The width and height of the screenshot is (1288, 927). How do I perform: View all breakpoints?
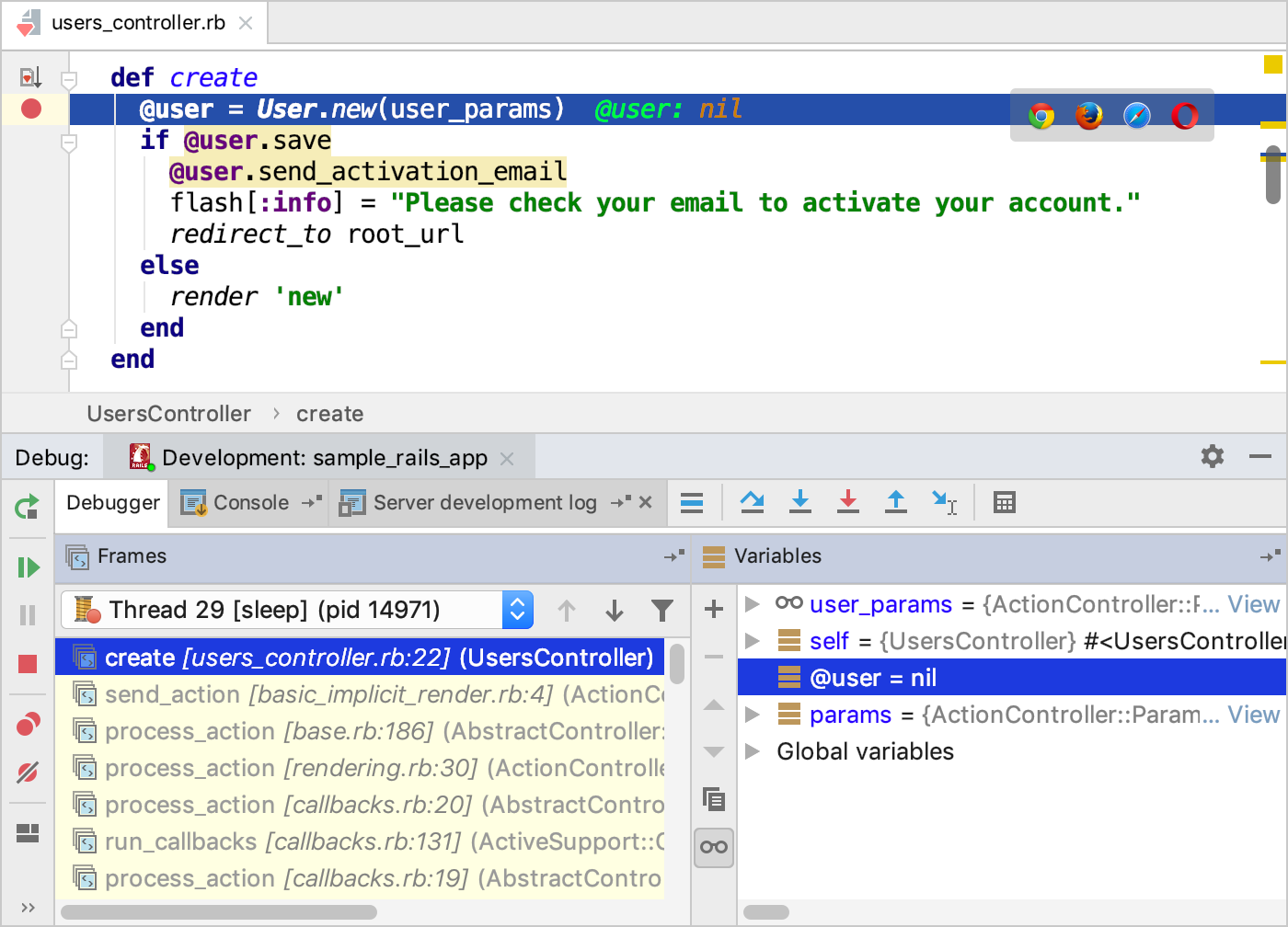28,725
